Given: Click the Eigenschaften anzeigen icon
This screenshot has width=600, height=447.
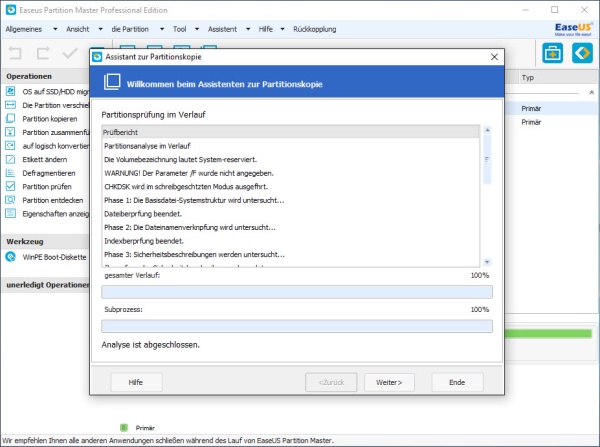Looking at the screenshot, I should [x=10, y=213].
